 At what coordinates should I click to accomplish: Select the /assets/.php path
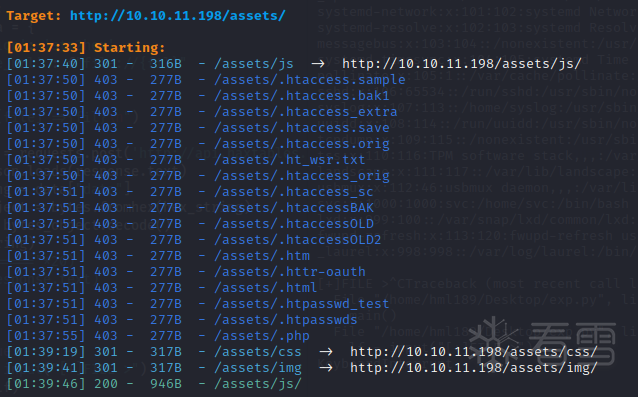(262, 336)
